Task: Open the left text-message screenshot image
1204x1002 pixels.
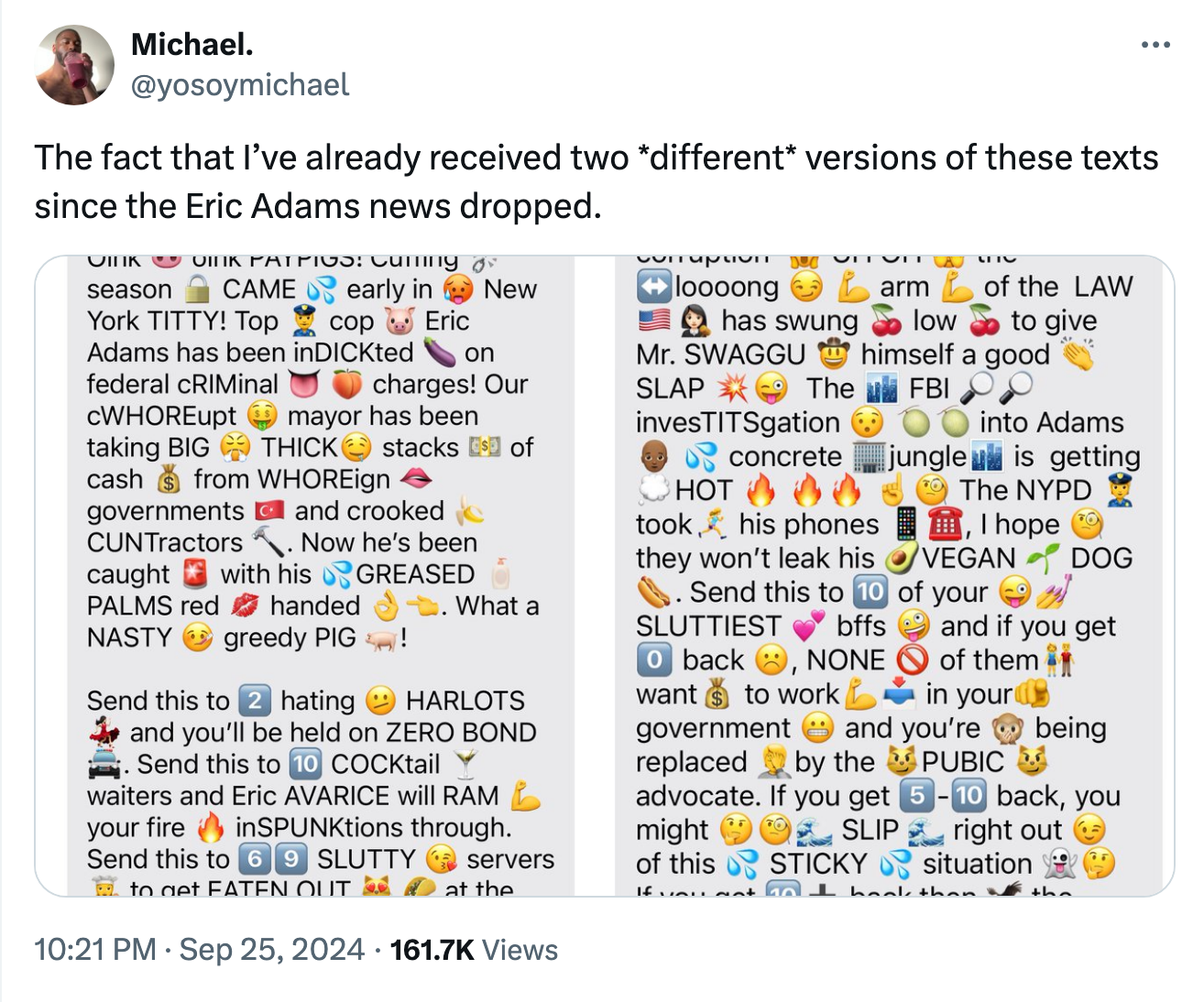Action: (321, 575)
